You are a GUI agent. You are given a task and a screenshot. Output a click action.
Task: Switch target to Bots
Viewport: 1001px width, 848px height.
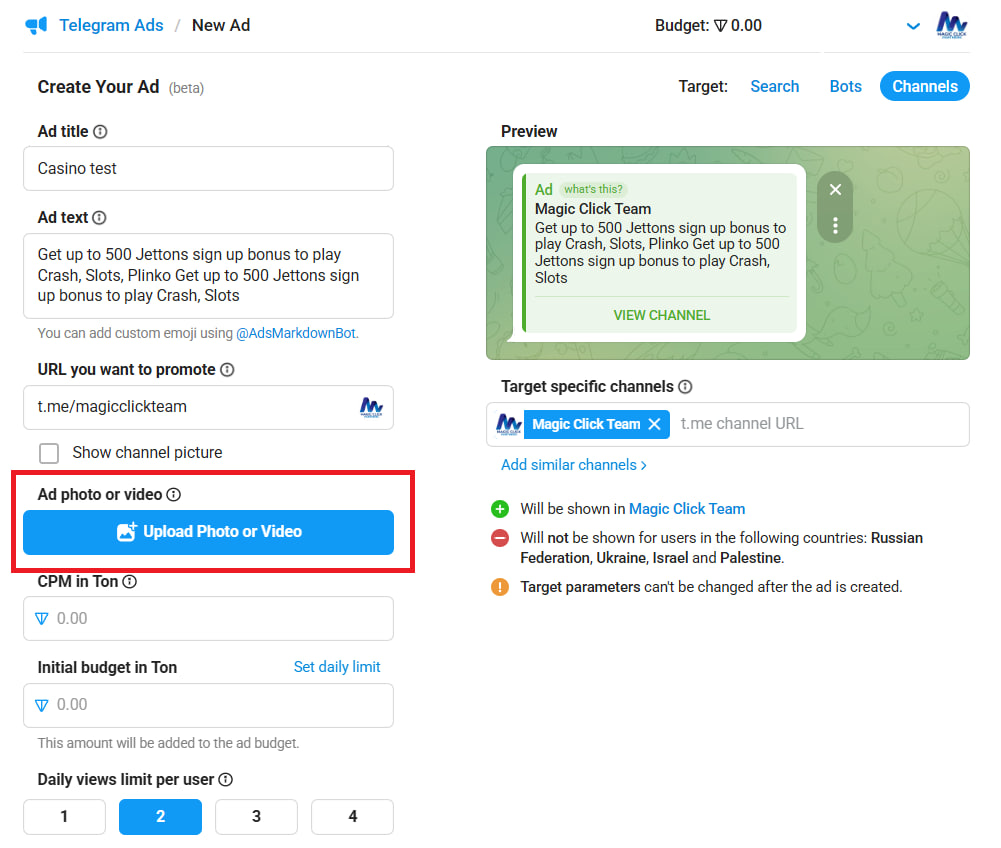pos(845,86)
